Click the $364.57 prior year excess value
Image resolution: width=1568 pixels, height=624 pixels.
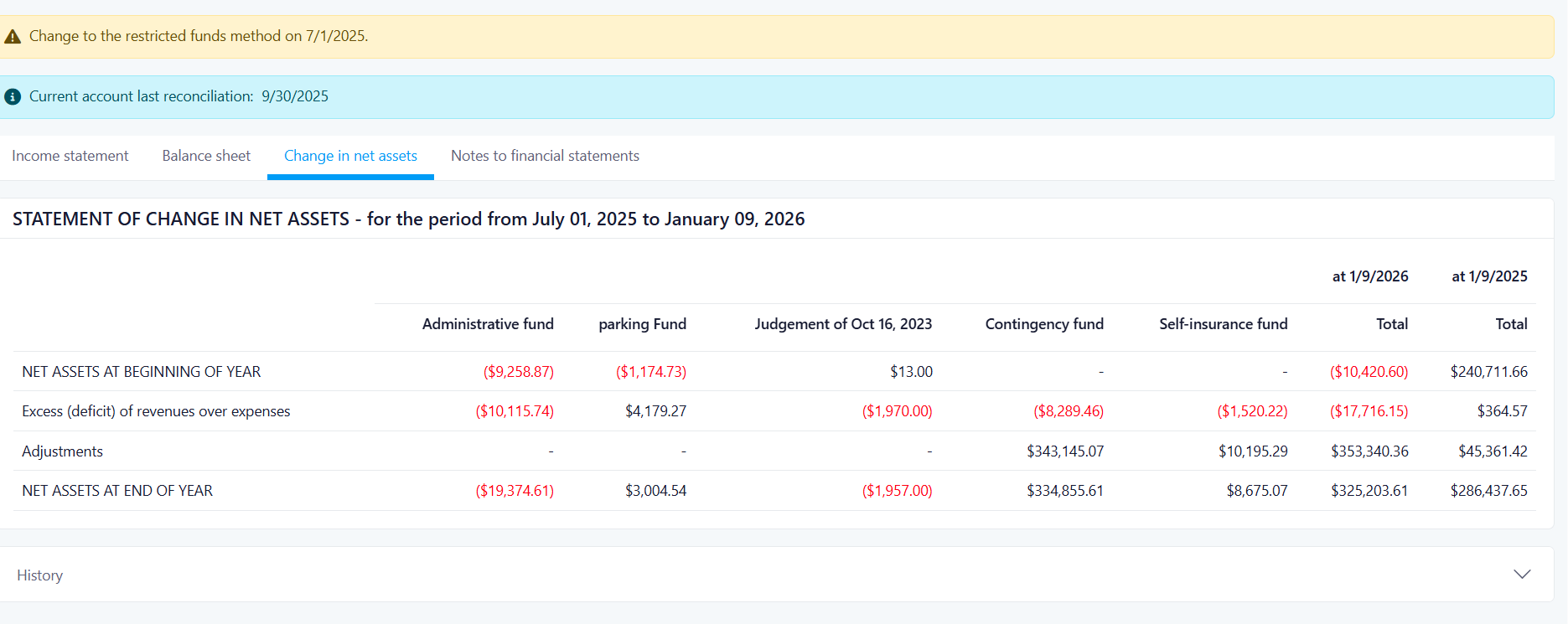click(x=1502, y=411)
